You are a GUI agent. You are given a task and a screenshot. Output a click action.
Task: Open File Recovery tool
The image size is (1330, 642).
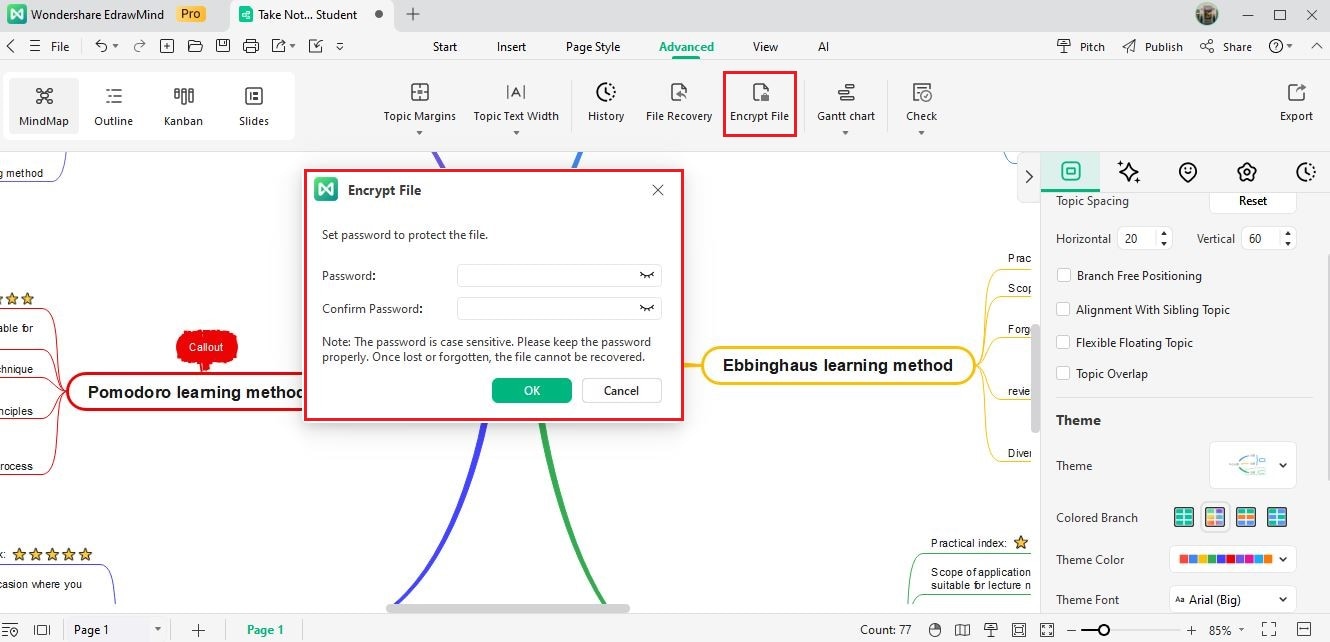[678, 102]
